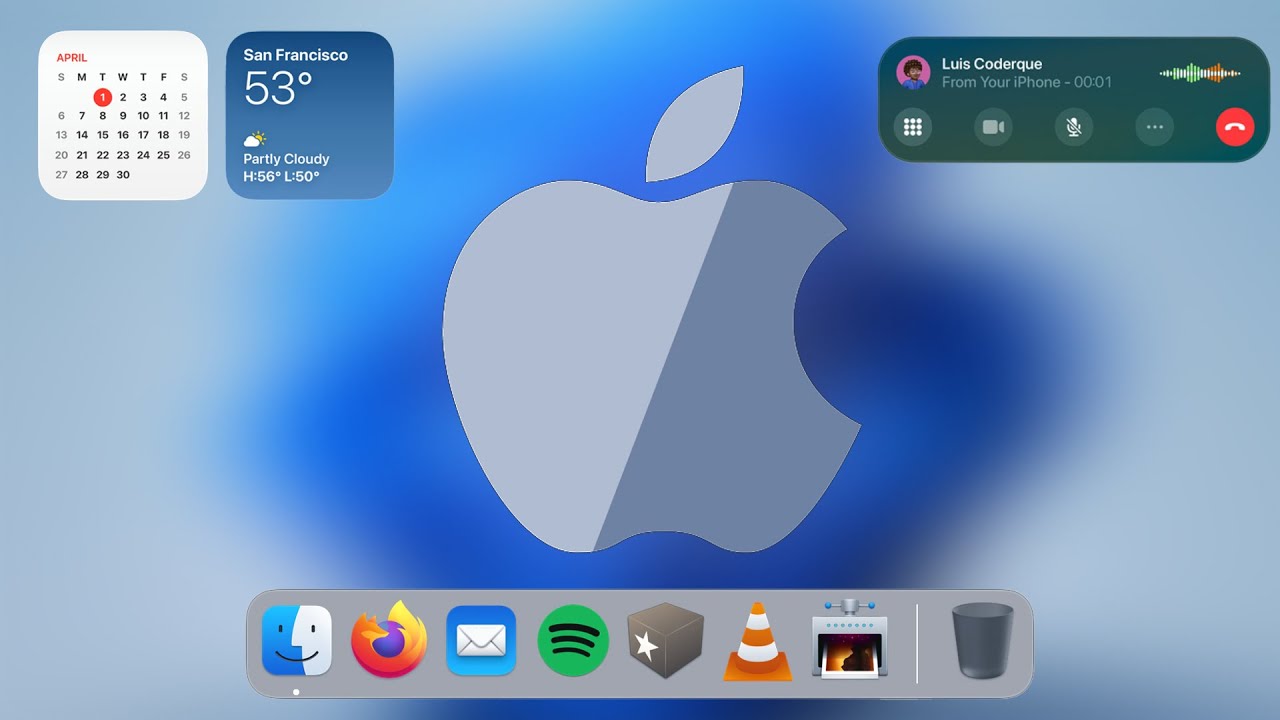End the call with Luis Coderque
This screenshot has height=720, width=1280.
[x=1235, y=127]
